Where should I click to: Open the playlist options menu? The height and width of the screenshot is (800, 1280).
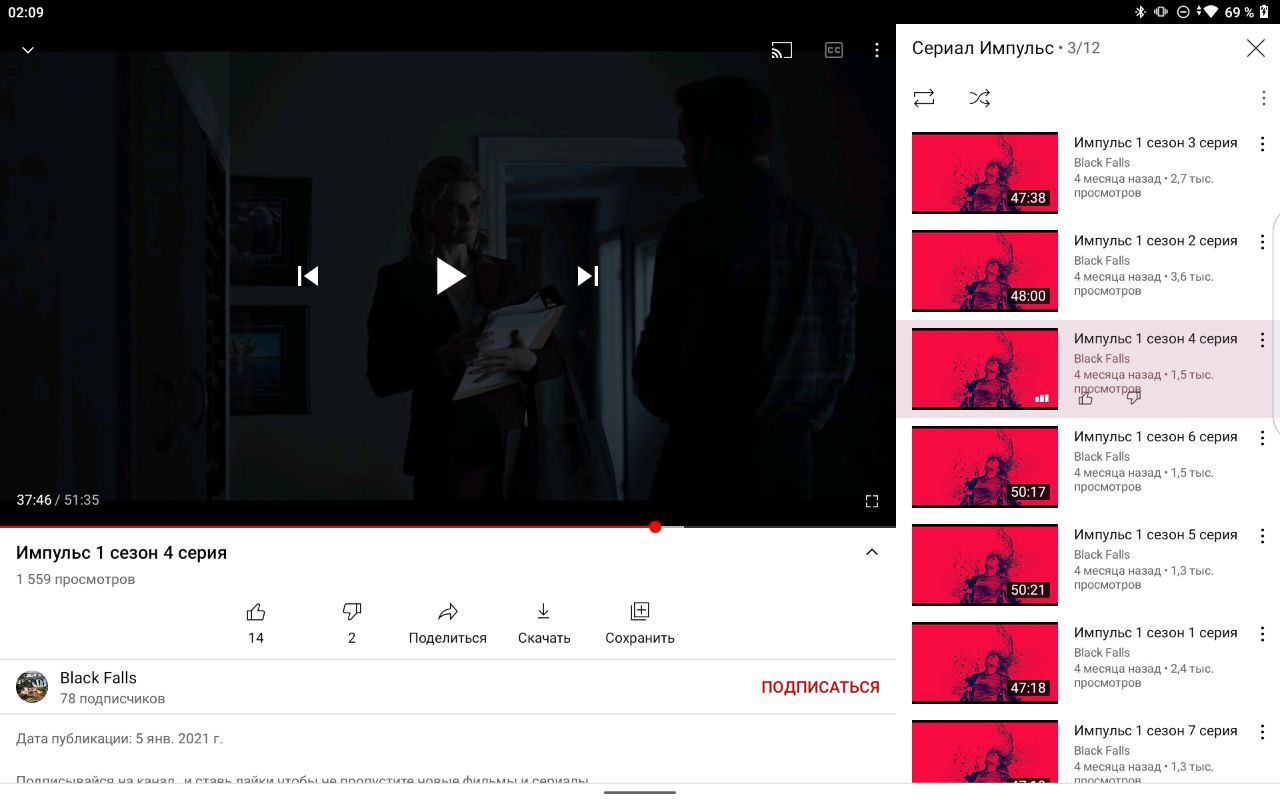coord(1263,98)
